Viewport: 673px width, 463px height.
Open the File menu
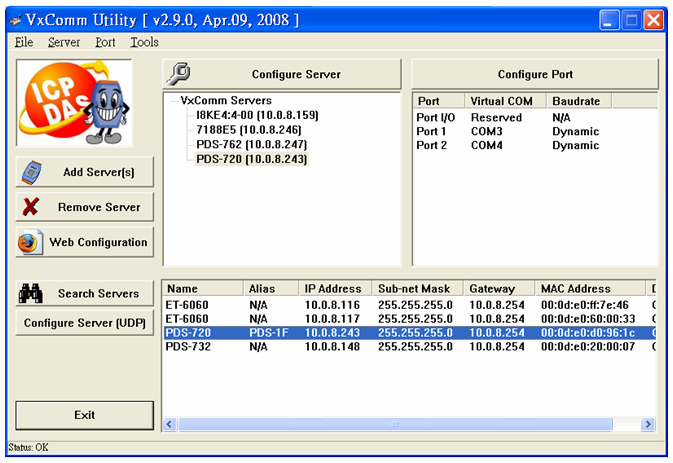tap(24, 42)
